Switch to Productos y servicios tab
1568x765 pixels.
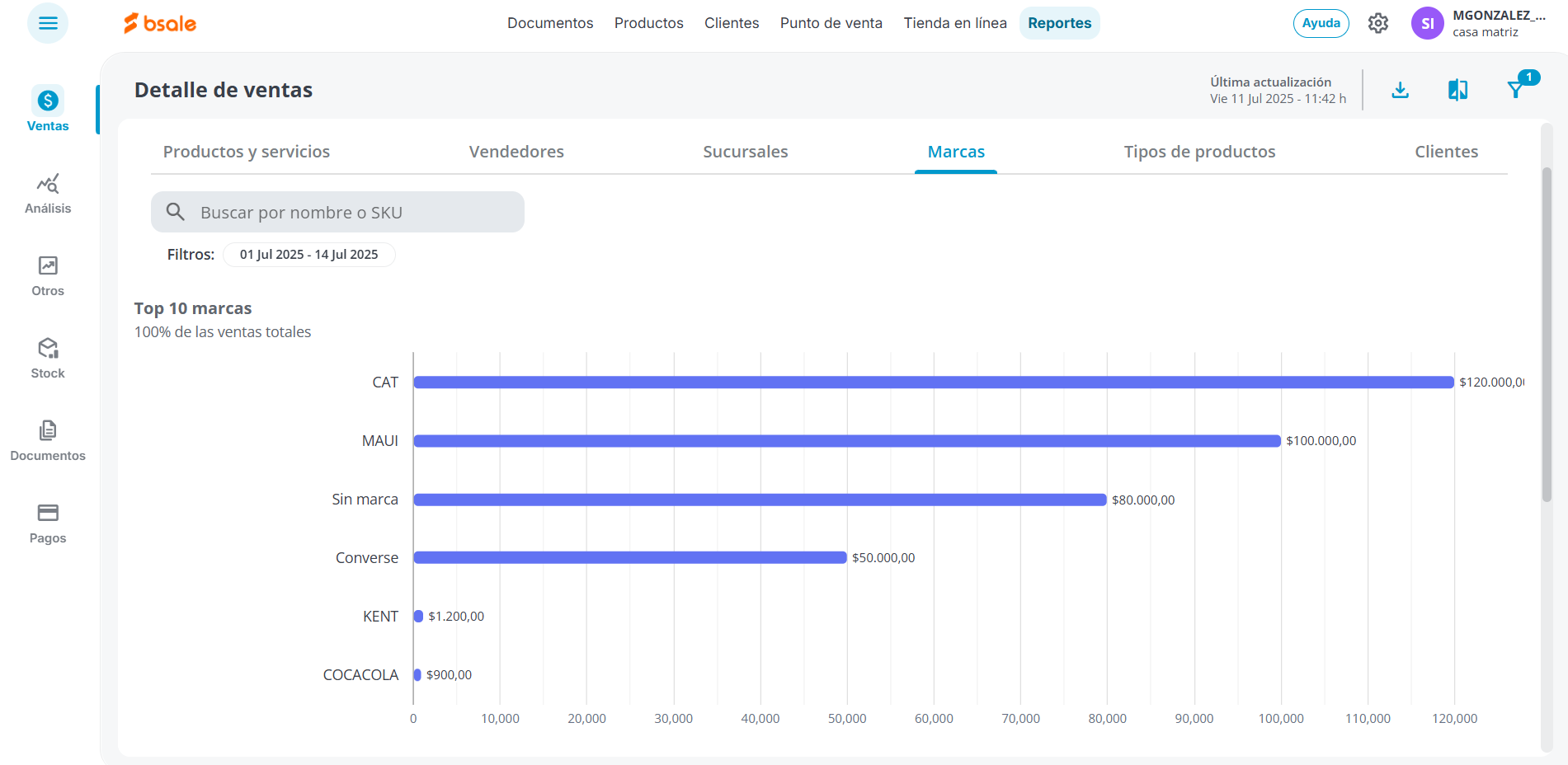[x=247, y=152]
